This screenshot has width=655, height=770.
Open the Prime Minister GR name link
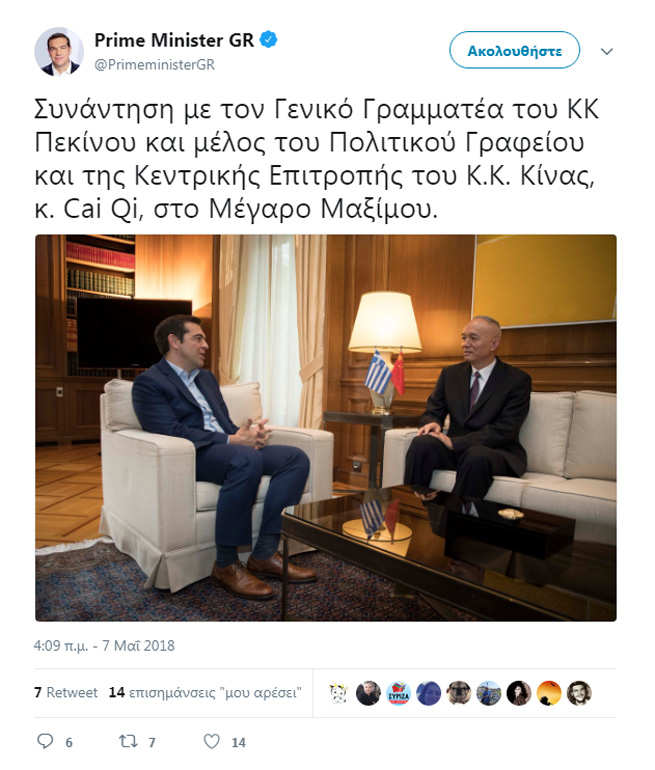click(x=174, y=40)
